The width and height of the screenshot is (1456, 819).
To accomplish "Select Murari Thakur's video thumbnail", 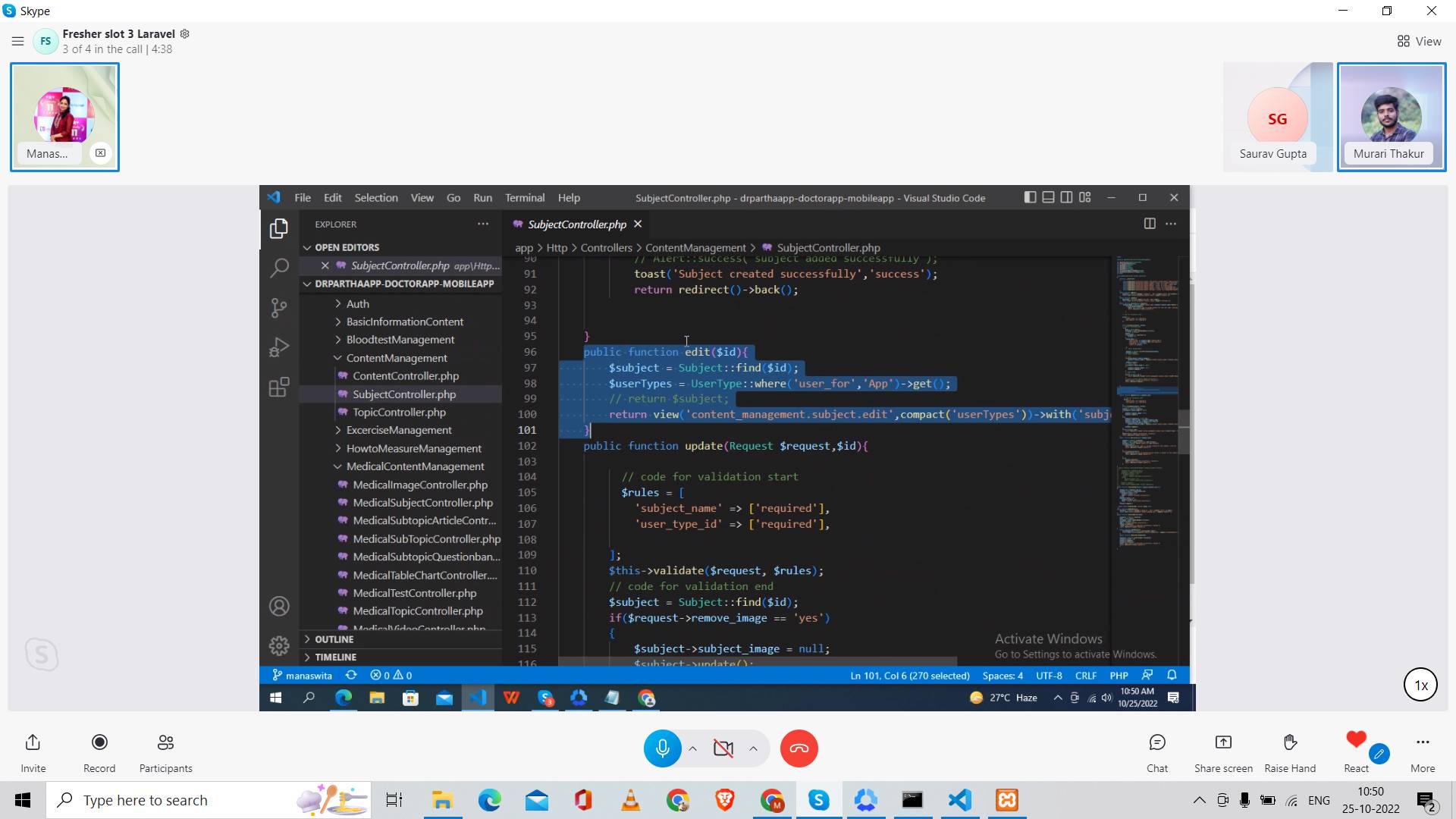I will 1391,117.
